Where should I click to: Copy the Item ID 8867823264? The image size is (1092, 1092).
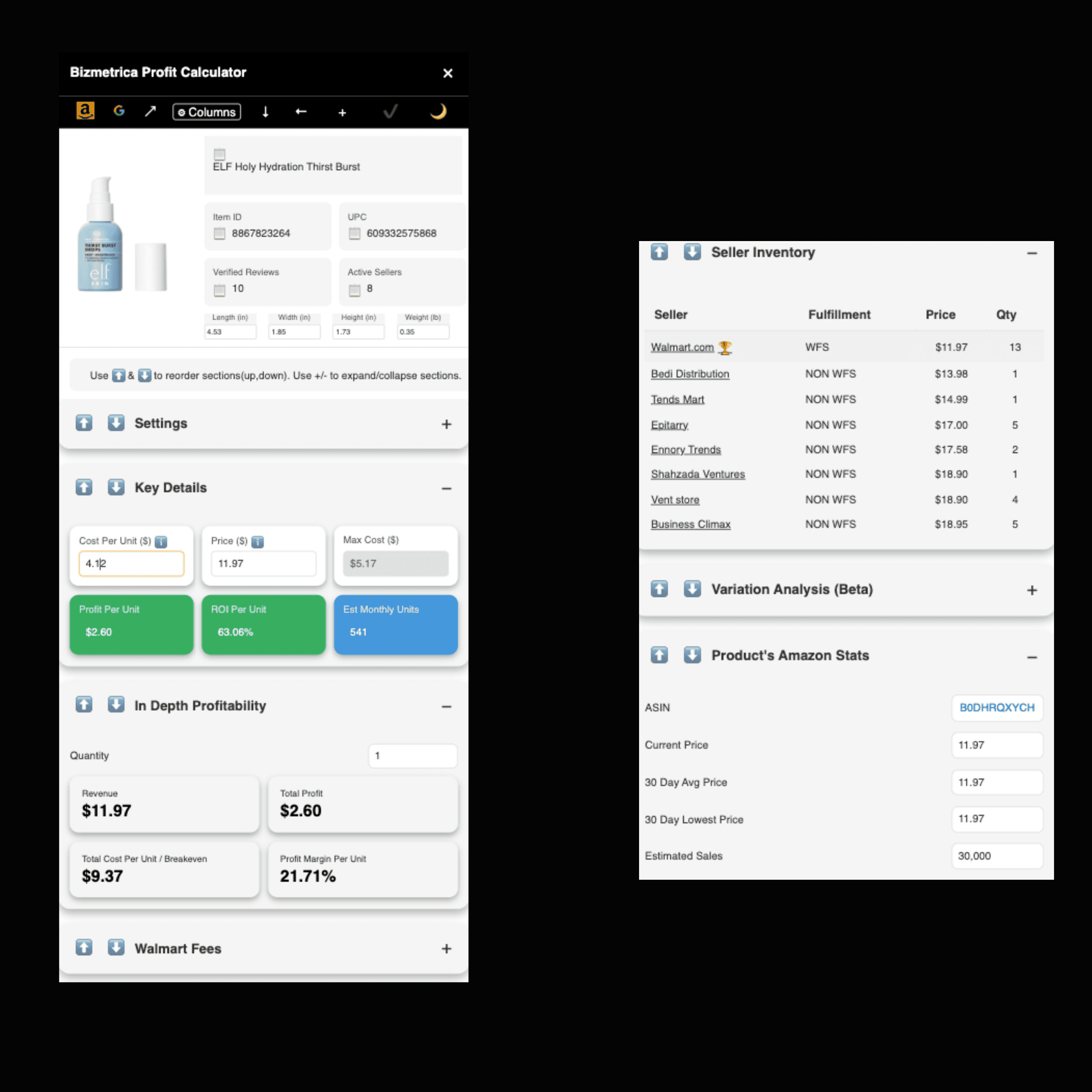(219, 233)
